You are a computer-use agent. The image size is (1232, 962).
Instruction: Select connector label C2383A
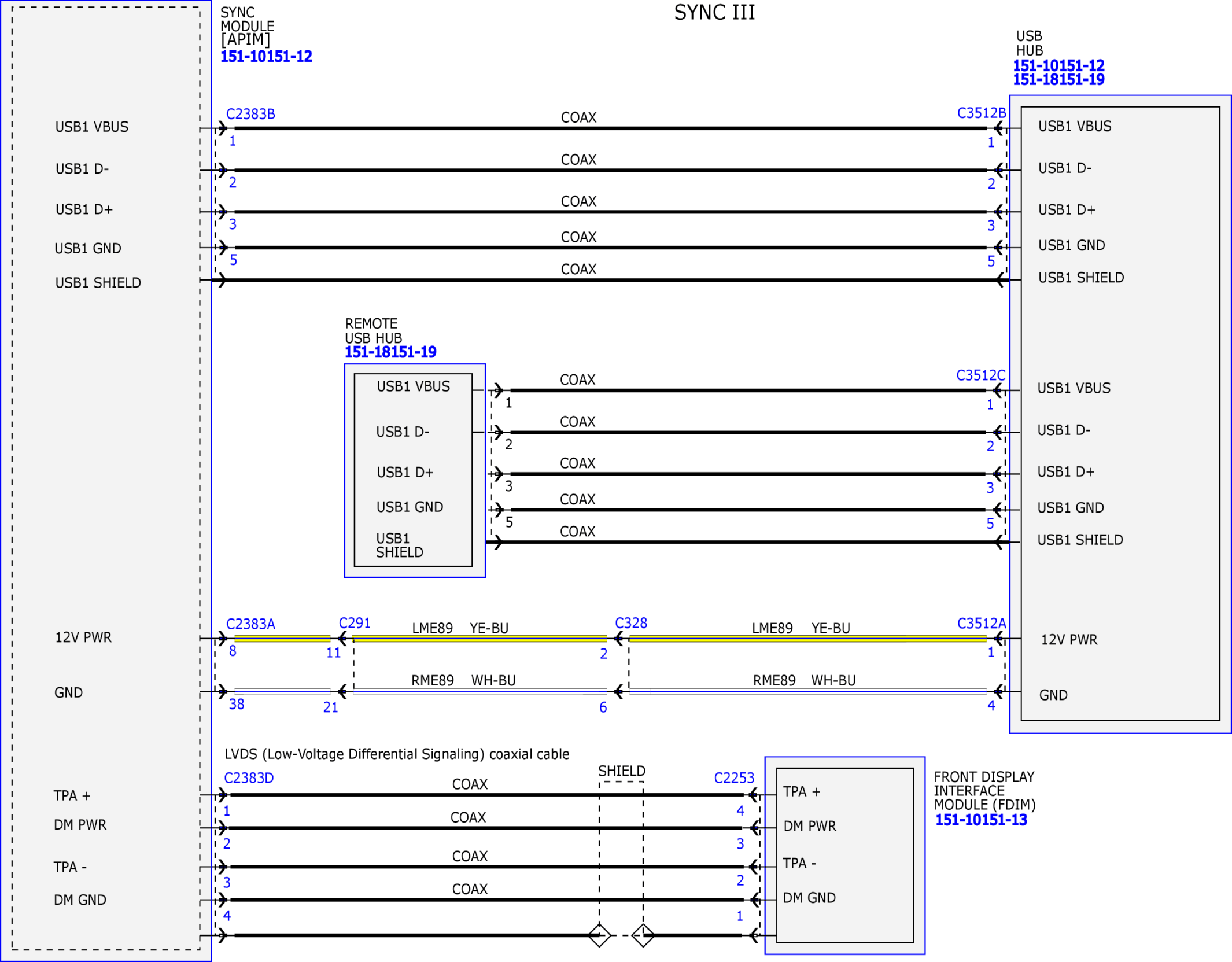coord(250,624)
